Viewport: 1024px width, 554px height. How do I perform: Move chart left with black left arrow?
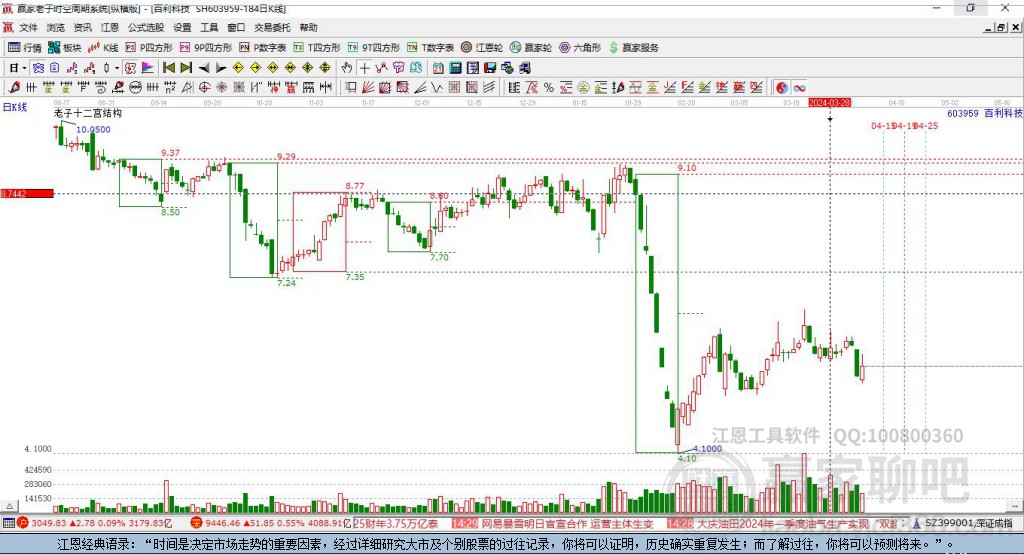(x=204, y=68)
